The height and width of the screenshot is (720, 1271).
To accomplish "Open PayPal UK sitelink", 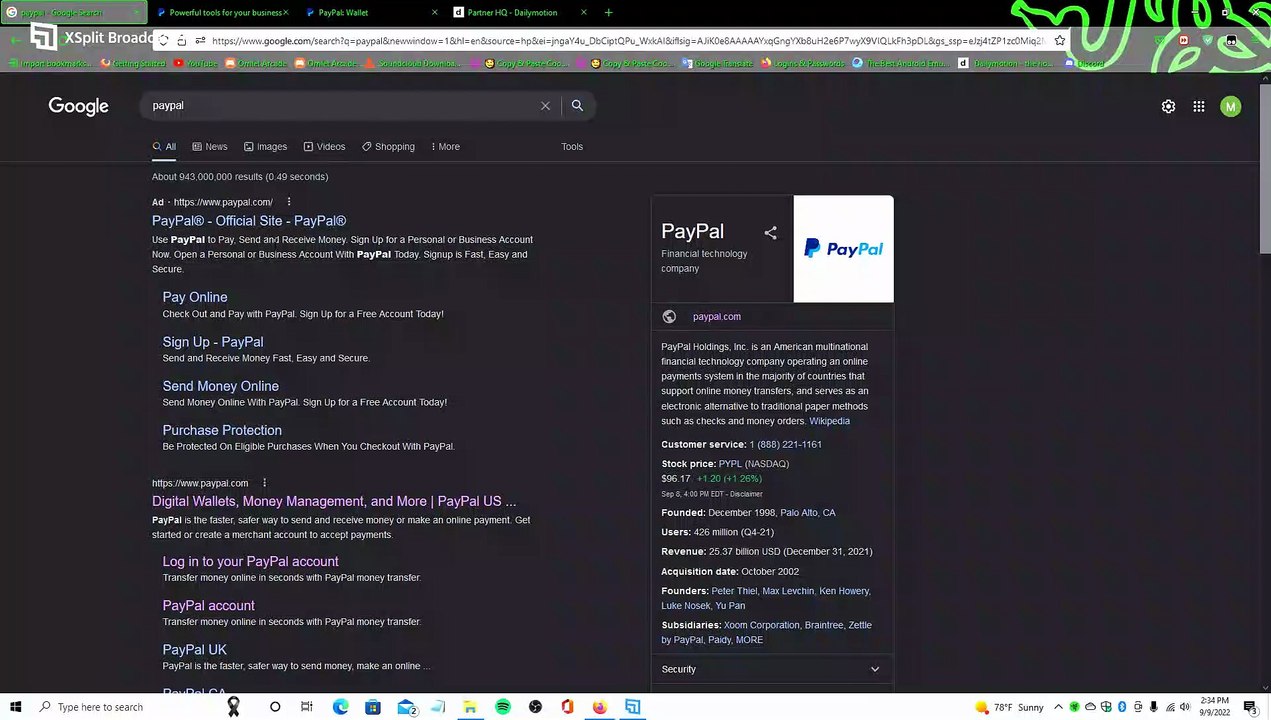I will click(x=195, y=649).
